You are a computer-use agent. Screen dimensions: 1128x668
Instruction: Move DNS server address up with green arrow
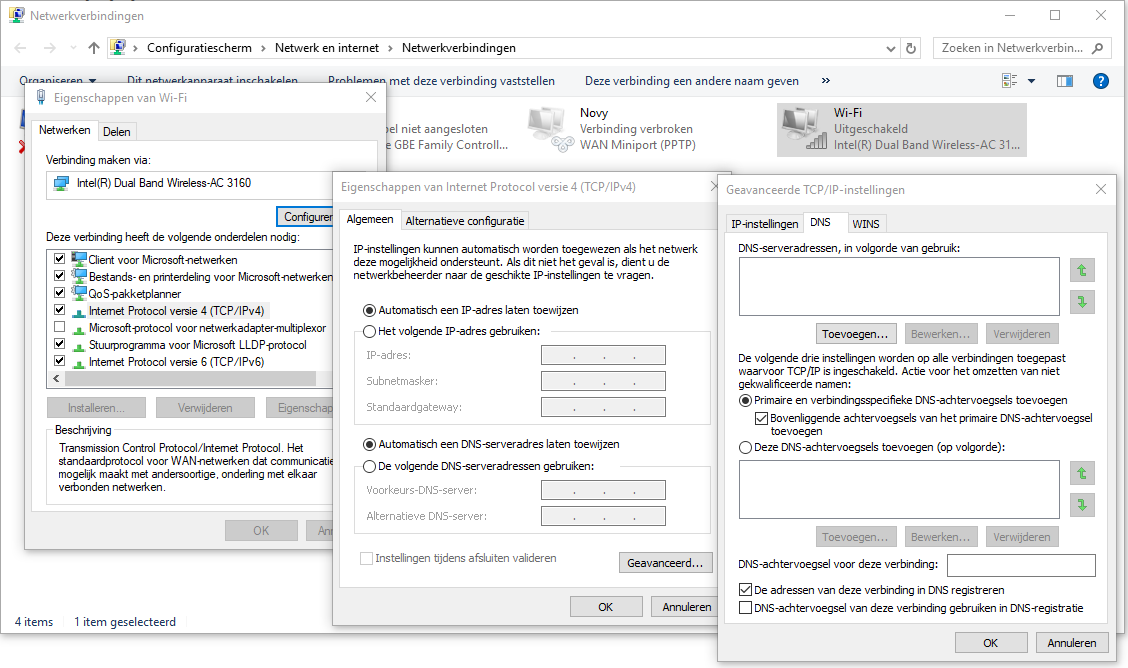pos(1082,270)
